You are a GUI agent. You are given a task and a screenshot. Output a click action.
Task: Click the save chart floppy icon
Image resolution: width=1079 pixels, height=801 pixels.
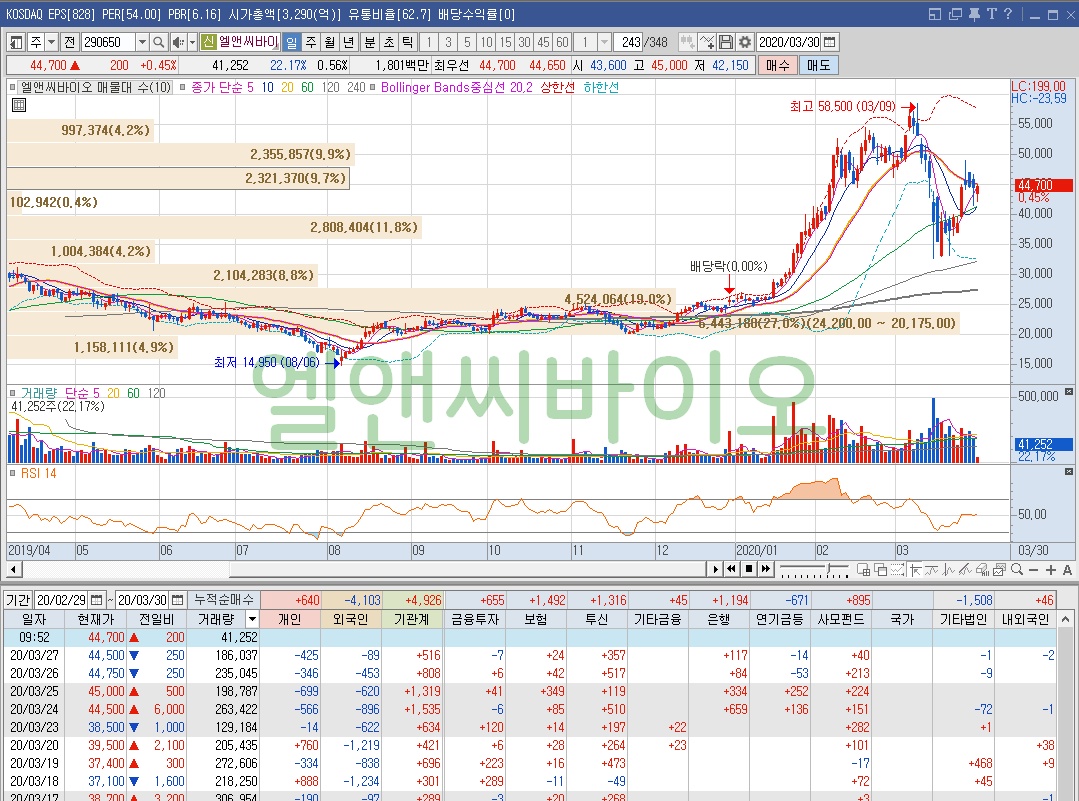[x=726, y=43]
